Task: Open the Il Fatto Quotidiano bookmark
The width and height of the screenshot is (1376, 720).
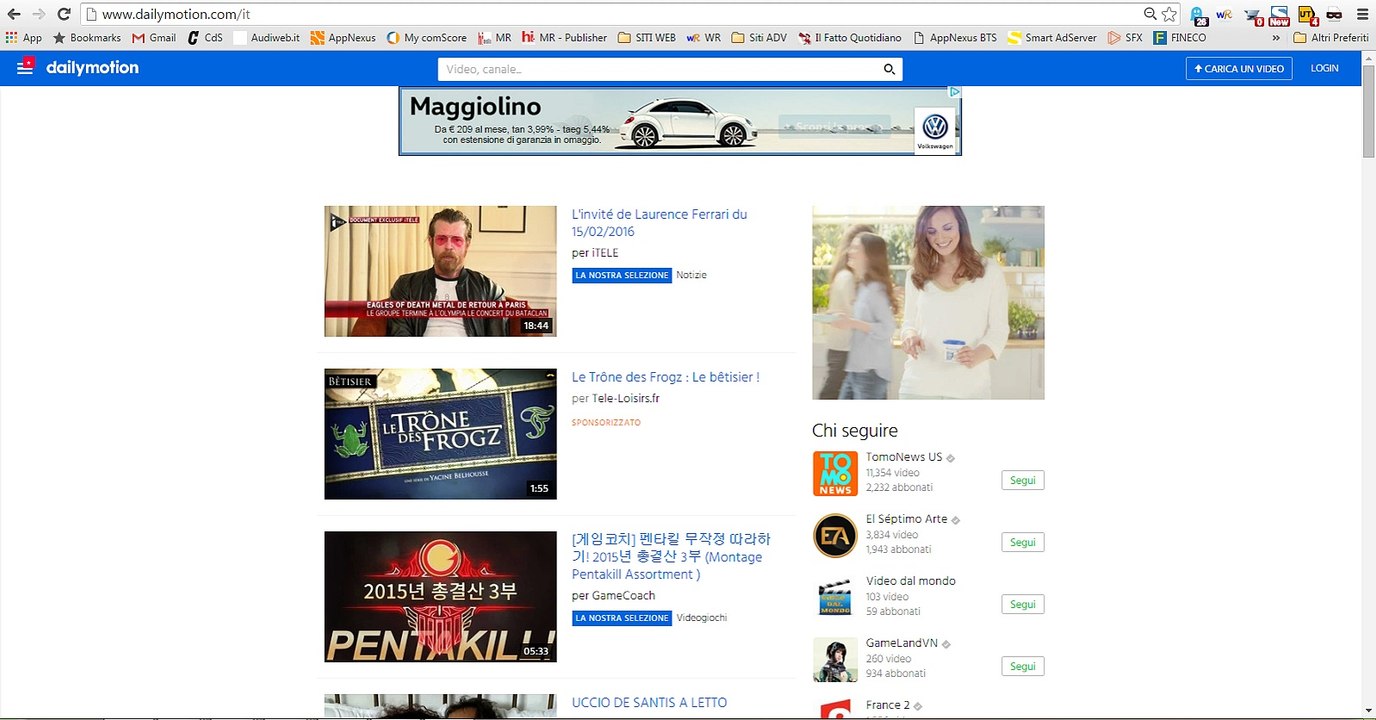Action: pyautogui.click(x=850, y=38)
